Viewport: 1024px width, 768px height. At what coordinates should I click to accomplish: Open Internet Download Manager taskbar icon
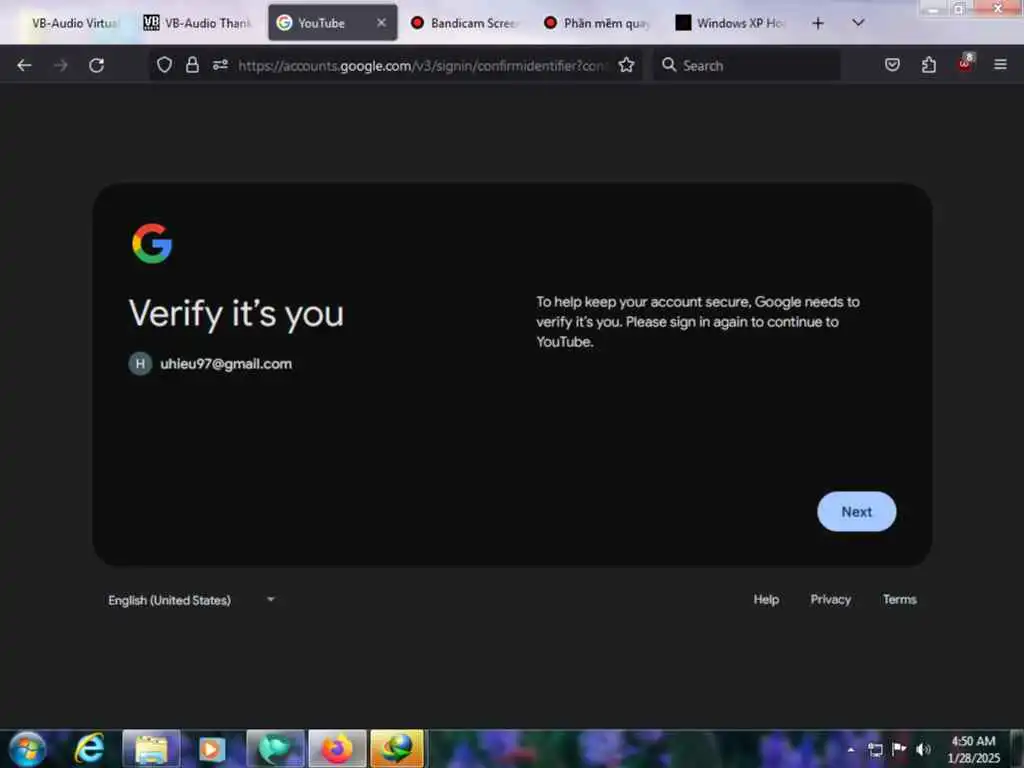(x=397, y=748)
